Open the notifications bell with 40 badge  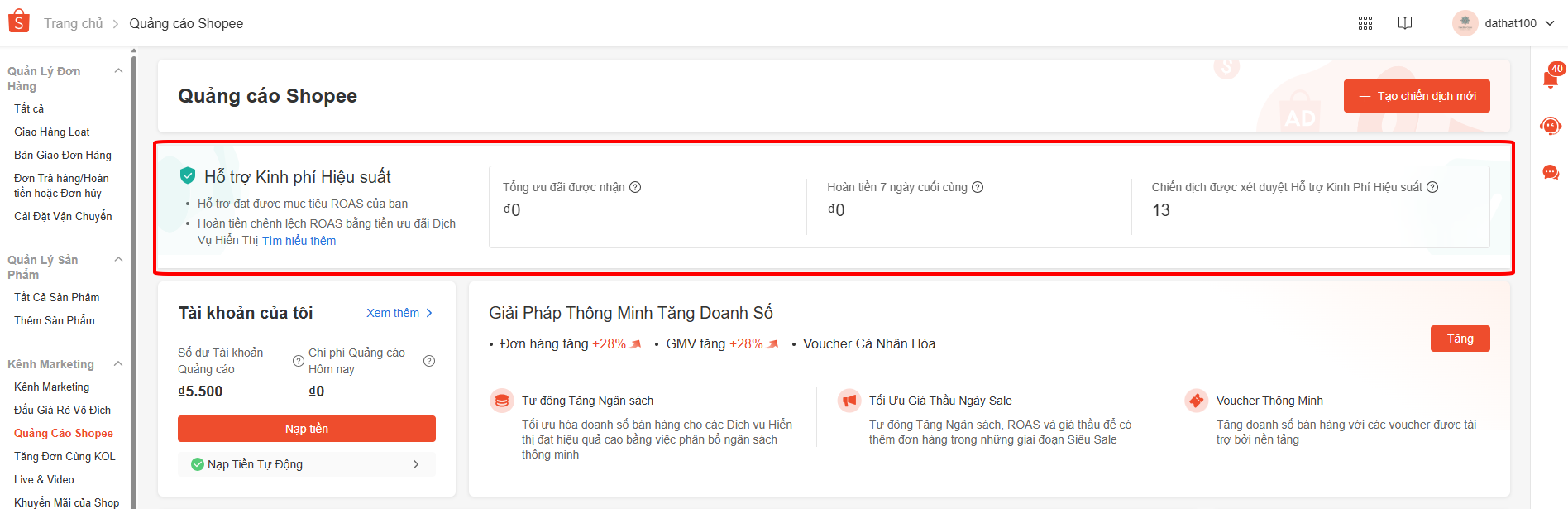tap(1551, 79)
